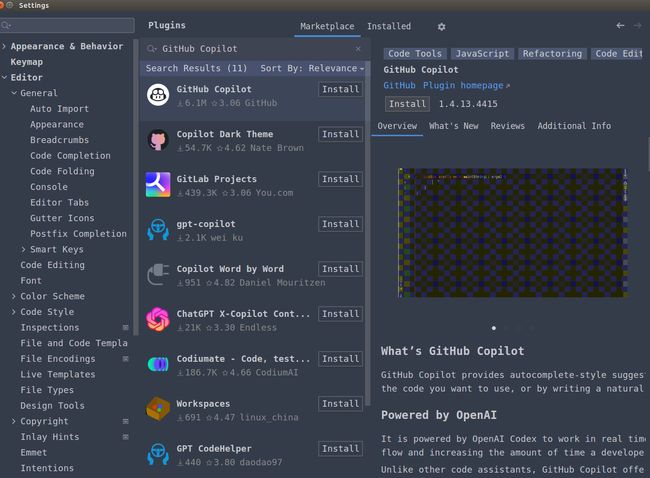Switch to the Marketplace tab
This screenshot has width=650, height=478.
327,26
